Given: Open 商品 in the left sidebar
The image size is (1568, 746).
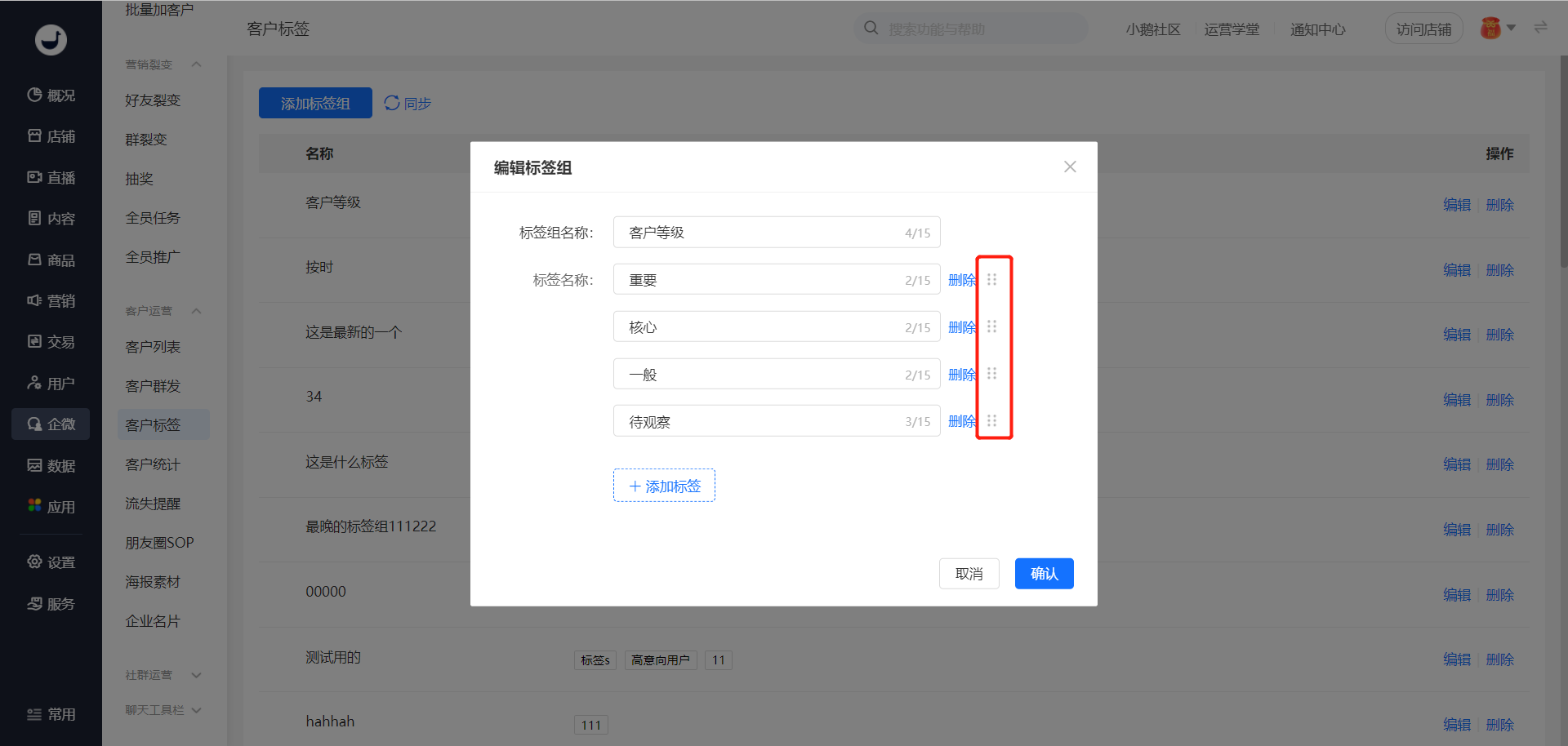Looking at the screenshot, I should (51, 260).
